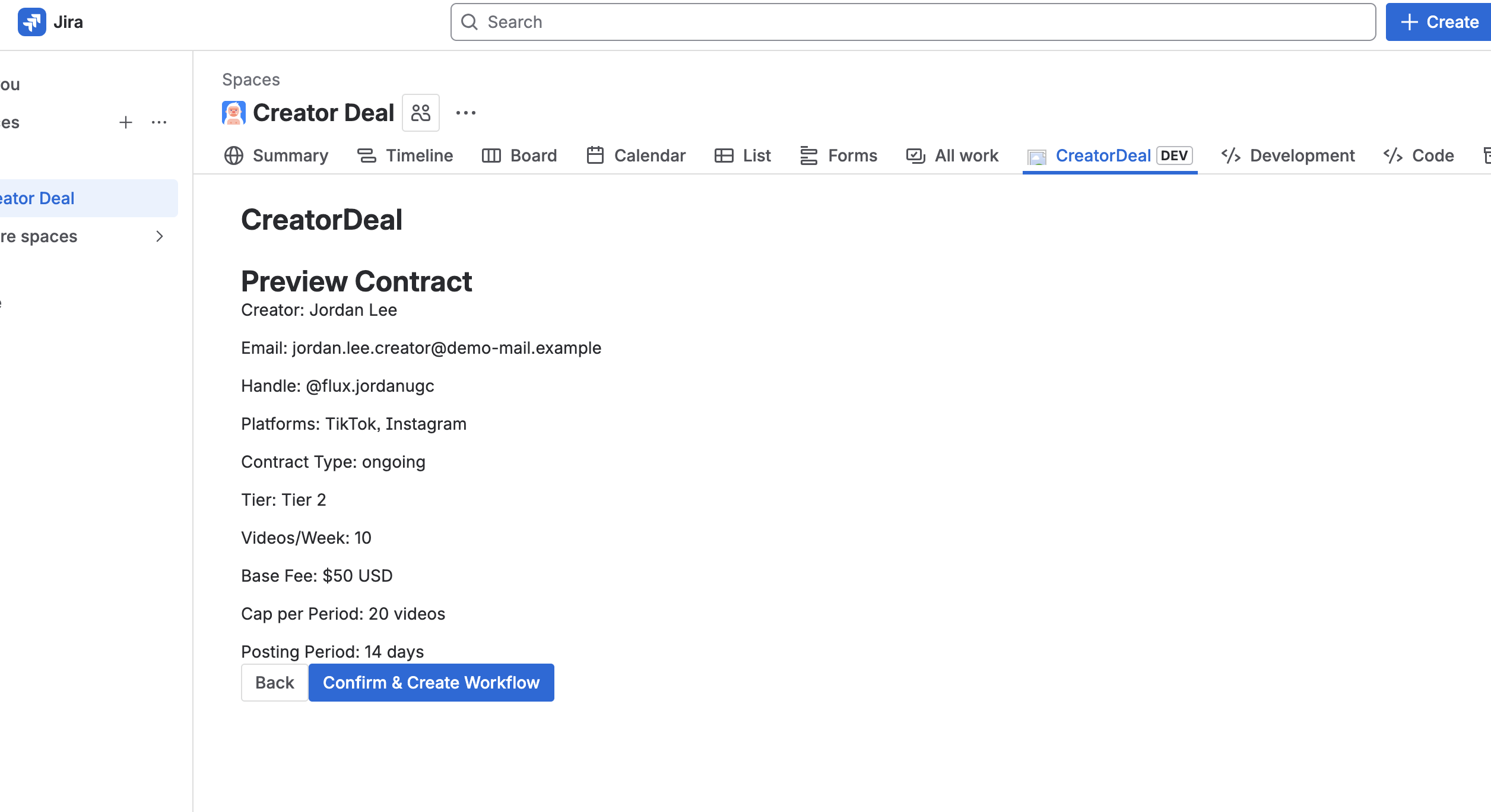Open the team members icon button
Image resolution: width=1491 pixels, height=812 pixels.
point(420,113)
